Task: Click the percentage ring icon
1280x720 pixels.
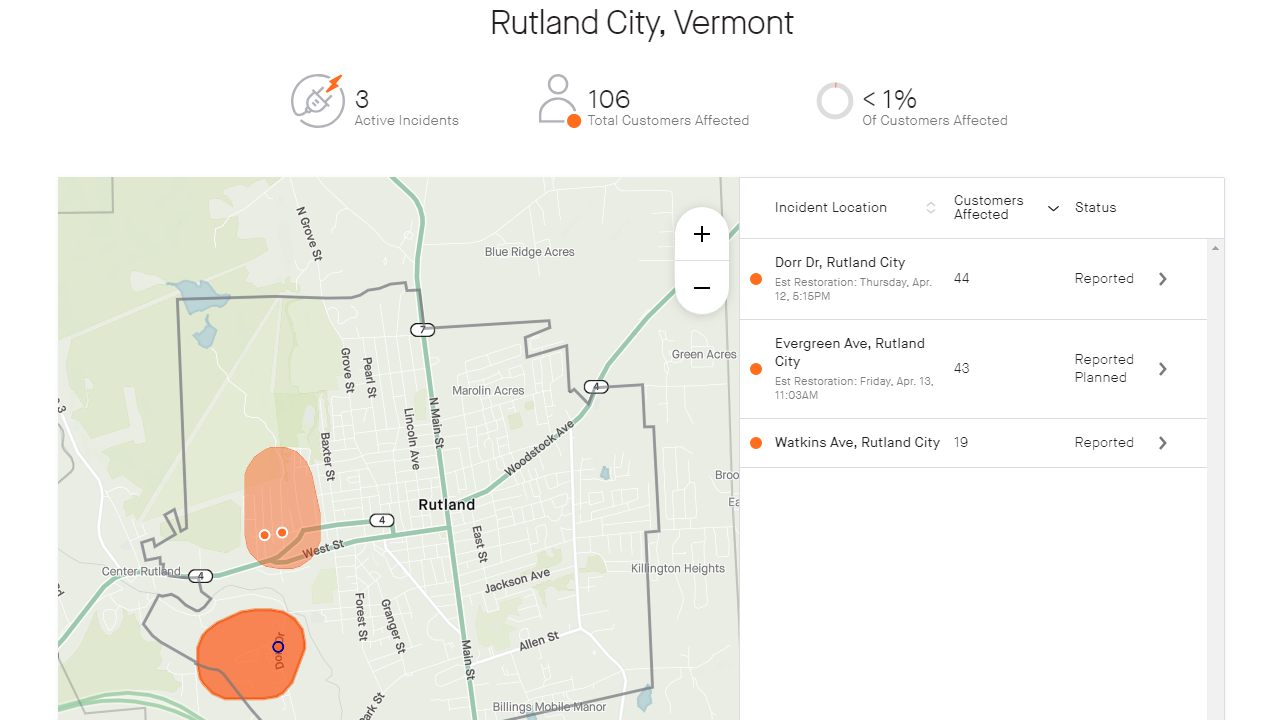Action: point(835,100)
